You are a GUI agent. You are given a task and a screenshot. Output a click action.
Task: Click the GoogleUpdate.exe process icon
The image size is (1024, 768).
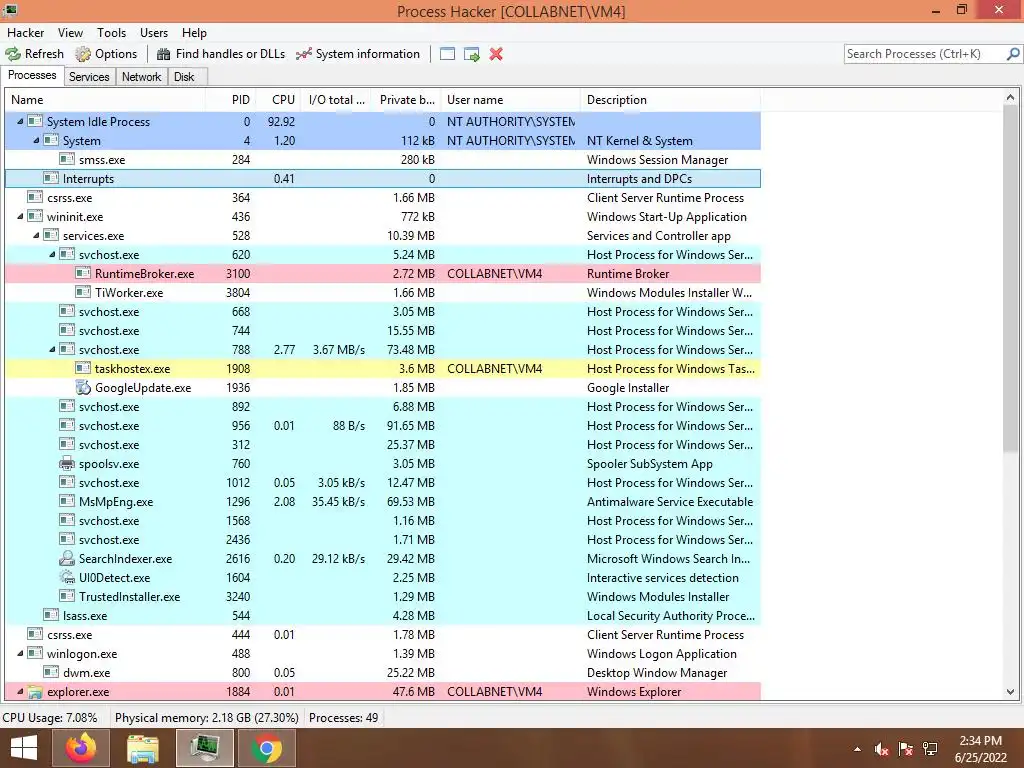click(83, 387)
